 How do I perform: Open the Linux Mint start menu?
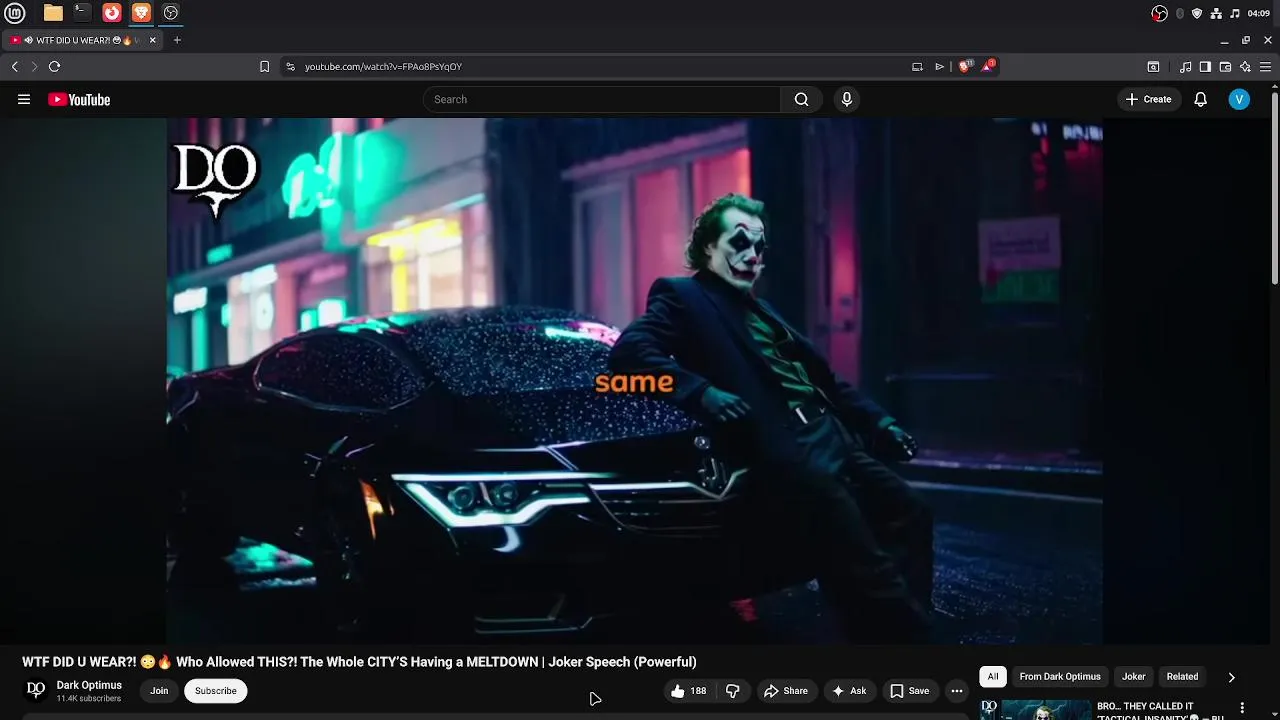[15, 13]
